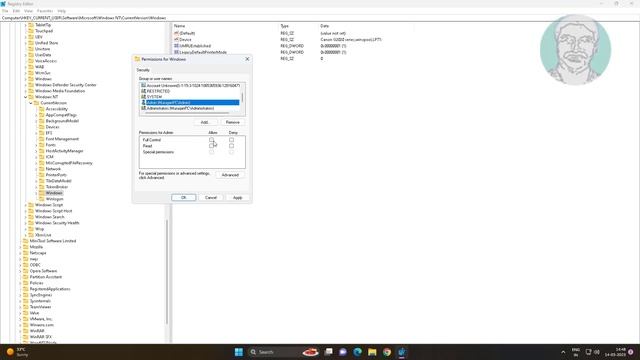Click Allow checkbox for Special permissions
This screenshot has height=360, width=640.
click(x=211, y=152)
